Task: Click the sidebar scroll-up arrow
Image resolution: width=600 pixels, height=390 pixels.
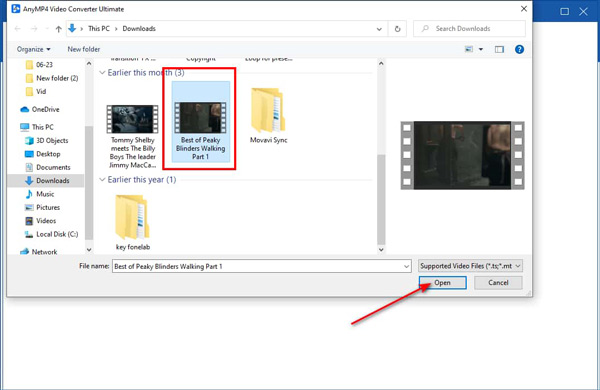Action: coord(89,64)
